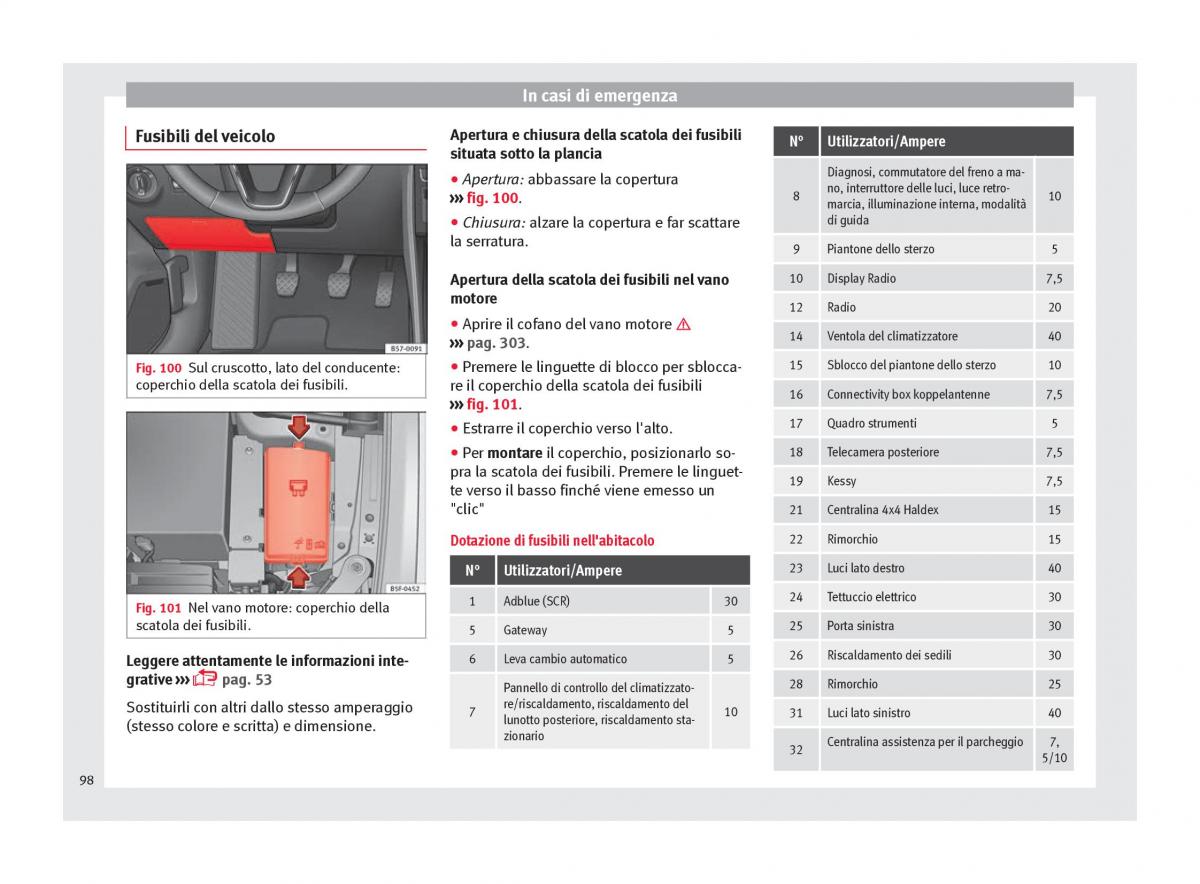Click the Fig. 100 dashboard fuse cover photo
The height and width of the screenshot is (884, 1200).
pyautogui.click(x=276, y=259)
